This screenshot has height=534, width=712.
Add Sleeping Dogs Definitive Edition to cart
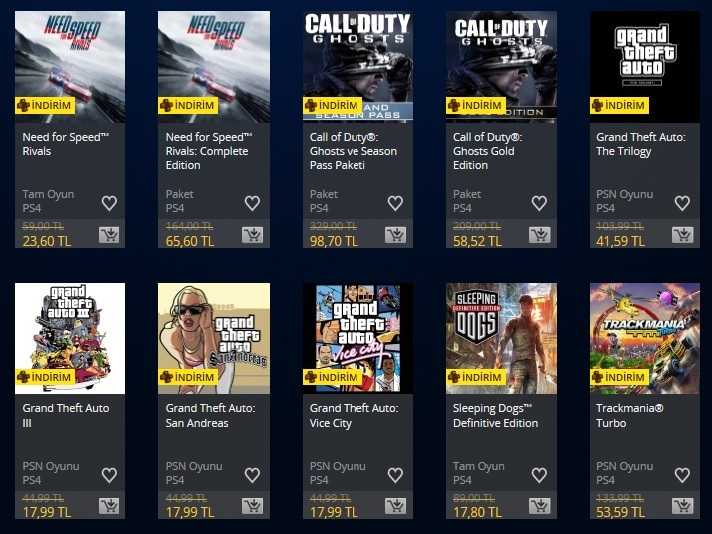(x=539, y=506)
